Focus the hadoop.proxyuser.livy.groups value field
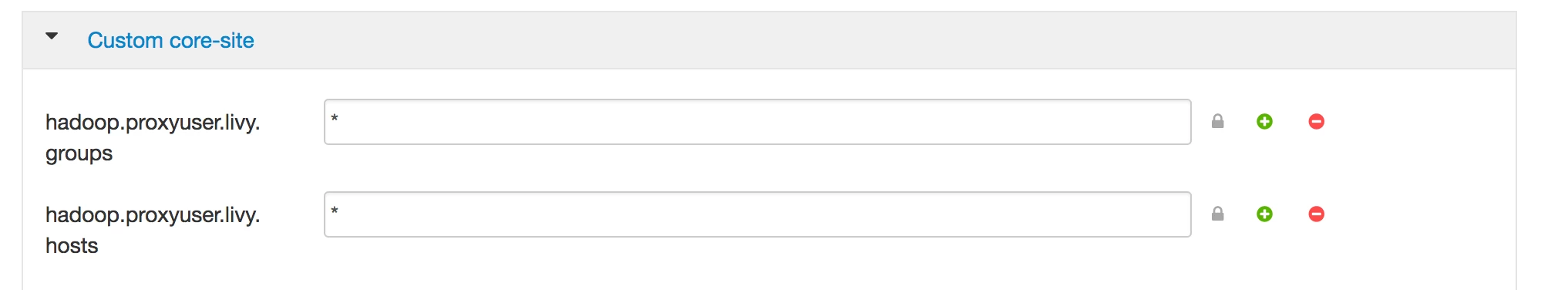This screenshot has width=1568, height=290. click(x=757, y=122)
